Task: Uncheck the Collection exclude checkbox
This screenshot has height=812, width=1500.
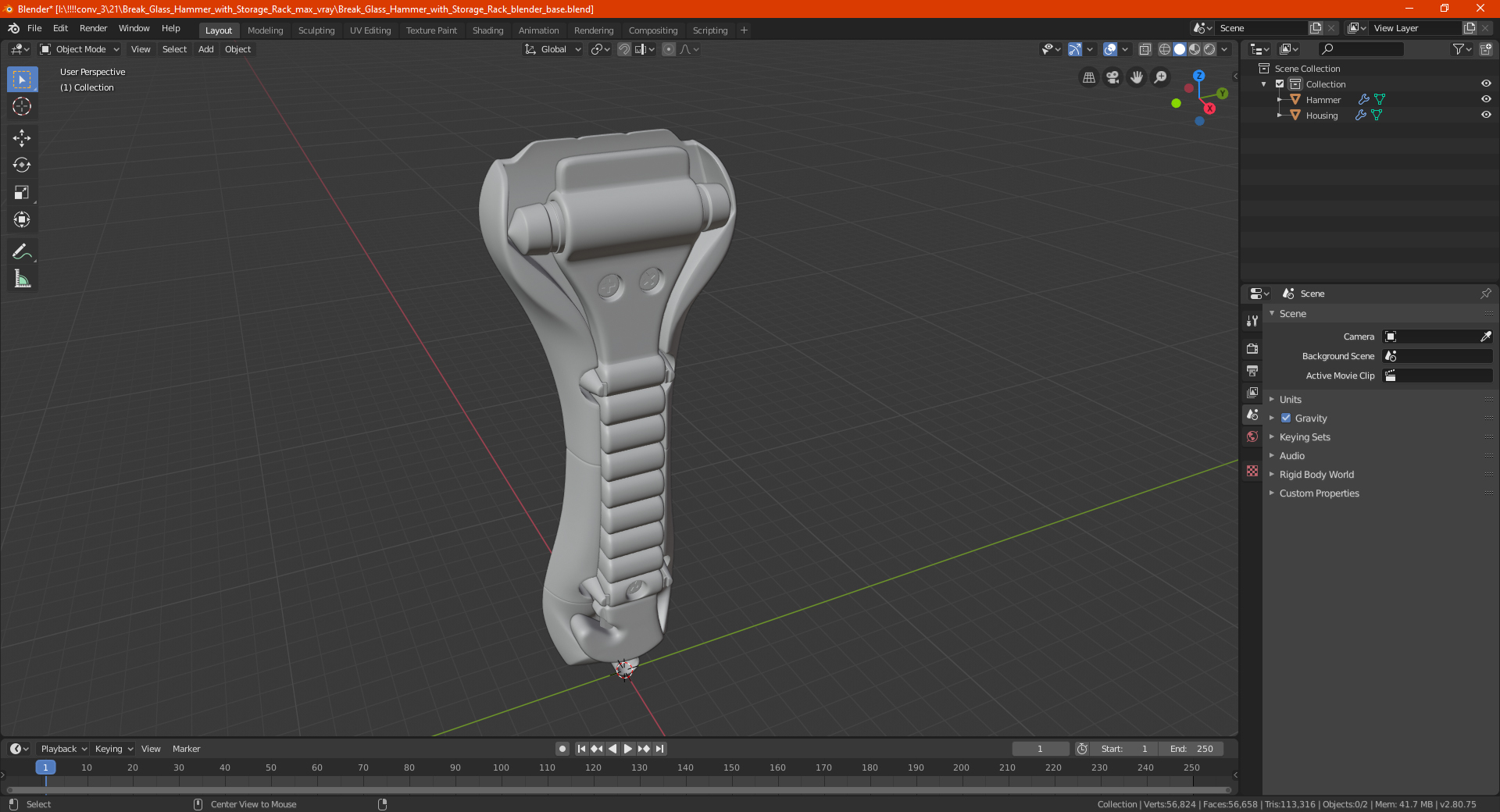Action: point(1280,84)
